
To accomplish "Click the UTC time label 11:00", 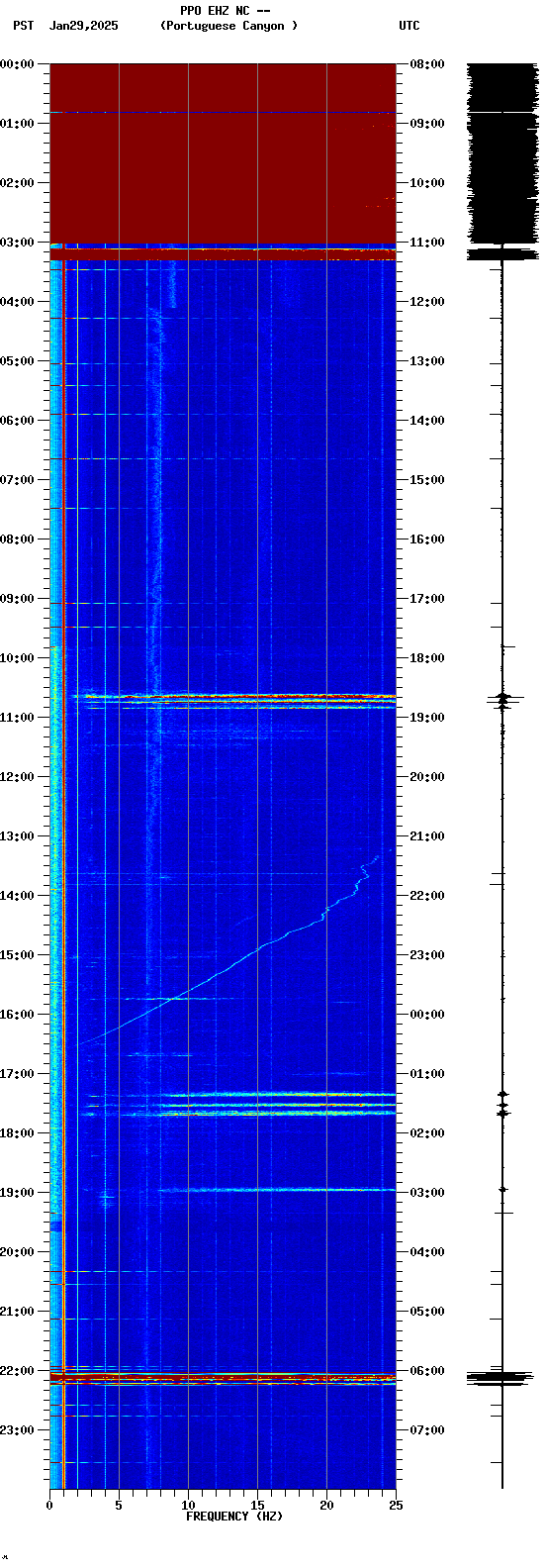I will point(426,242).
